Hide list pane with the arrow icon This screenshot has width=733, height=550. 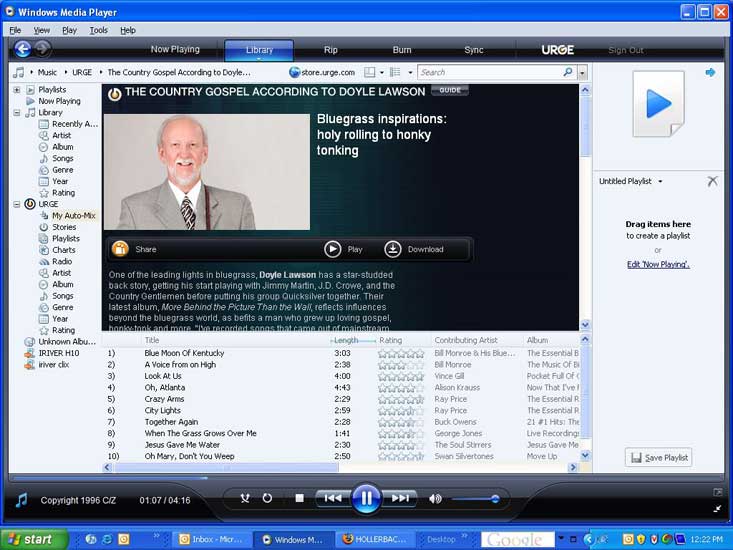click(x=710, y=72)
